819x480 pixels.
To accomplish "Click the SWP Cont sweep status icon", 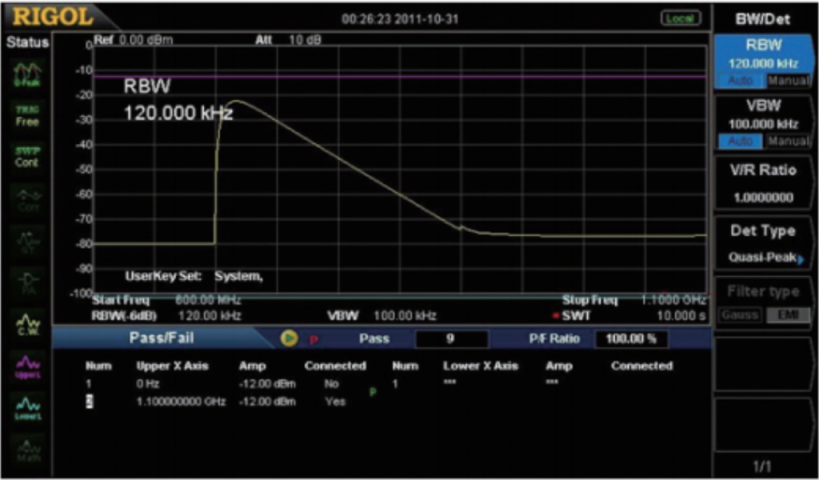I will [27, 157].
